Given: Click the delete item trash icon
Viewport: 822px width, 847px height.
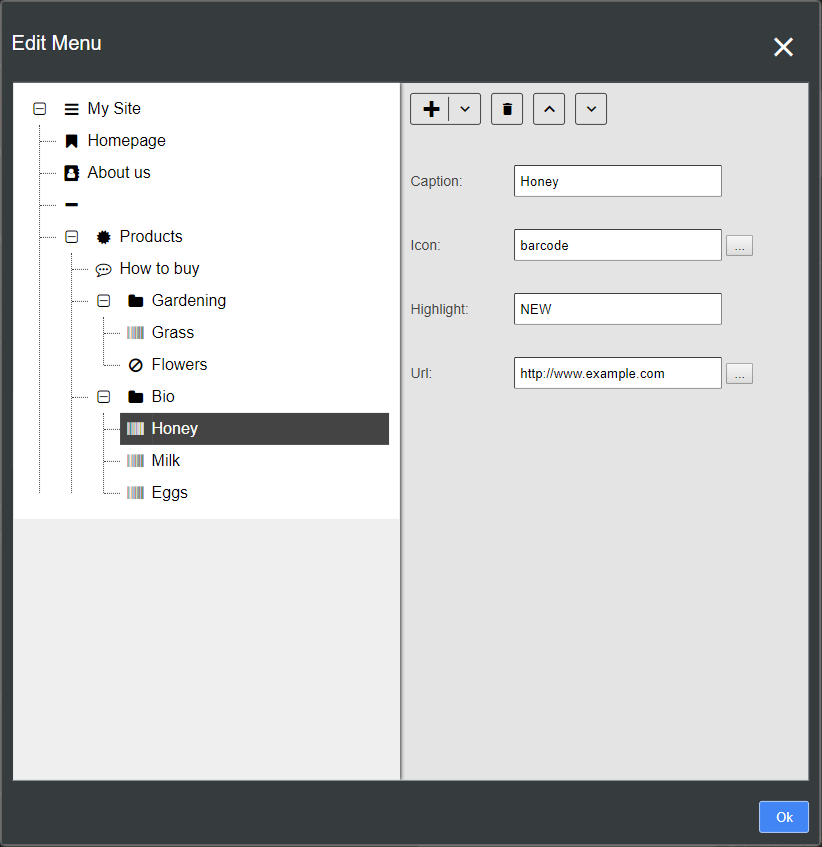Looking at the screenshot, I should (x=507, y=108).
